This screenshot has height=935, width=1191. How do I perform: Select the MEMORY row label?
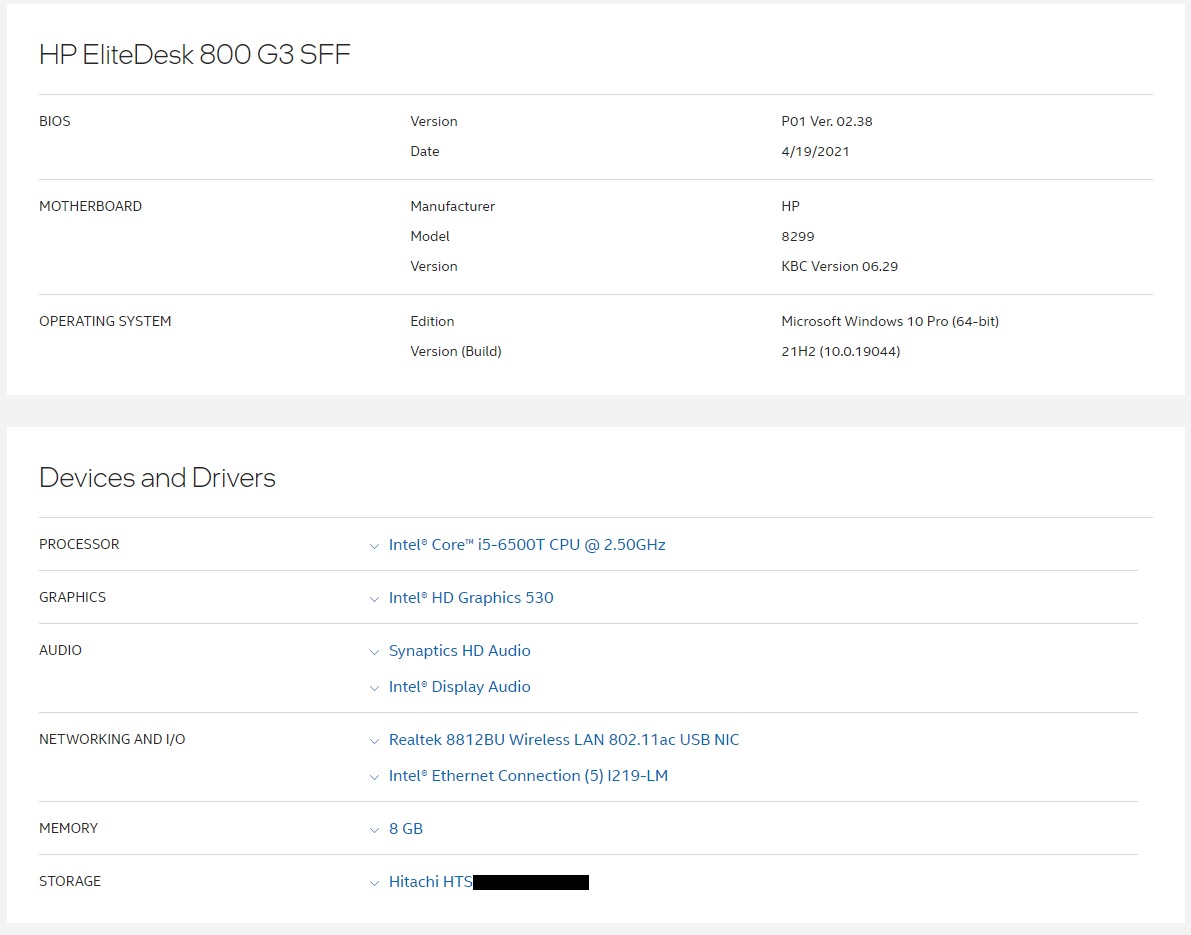tap(68, 829)
